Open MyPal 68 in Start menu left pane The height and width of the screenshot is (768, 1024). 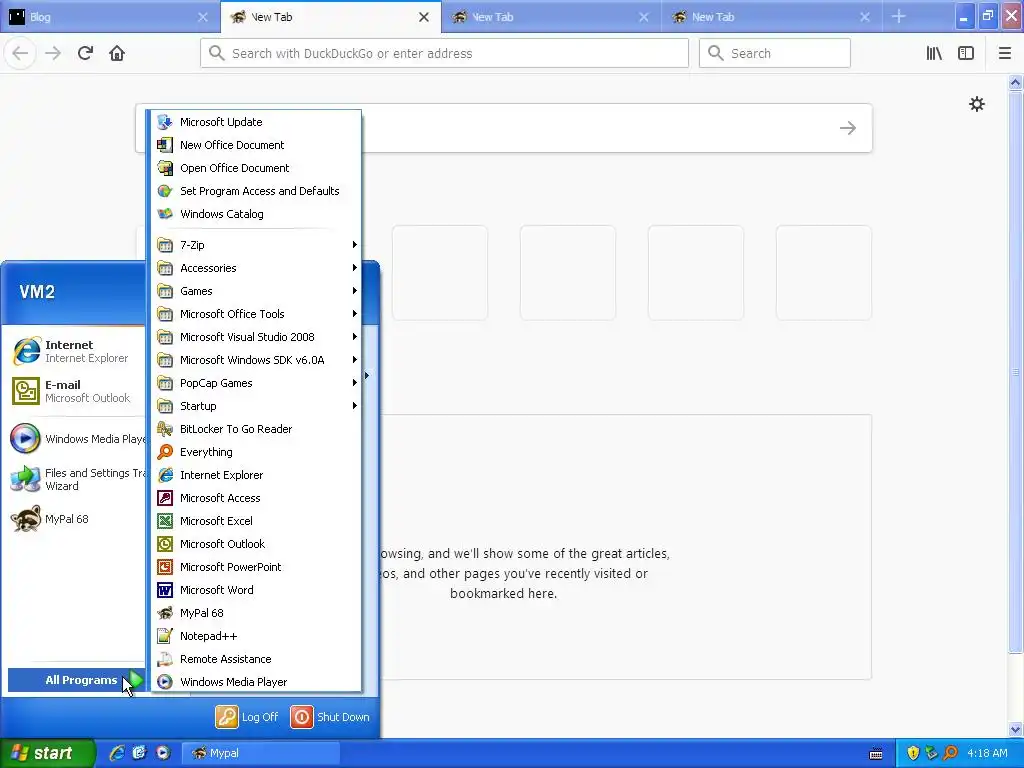(x=77, y=519)
